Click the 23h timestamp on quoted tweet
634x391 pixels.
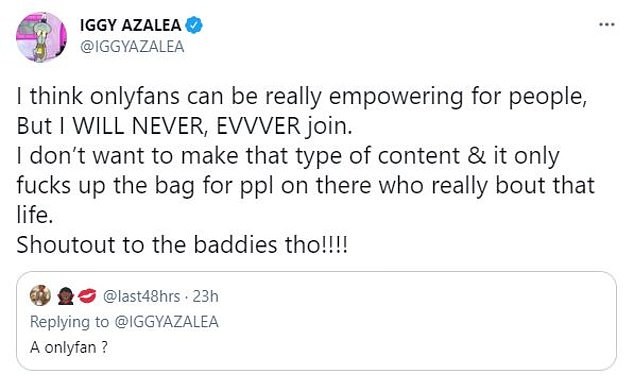tap(205, 296)
